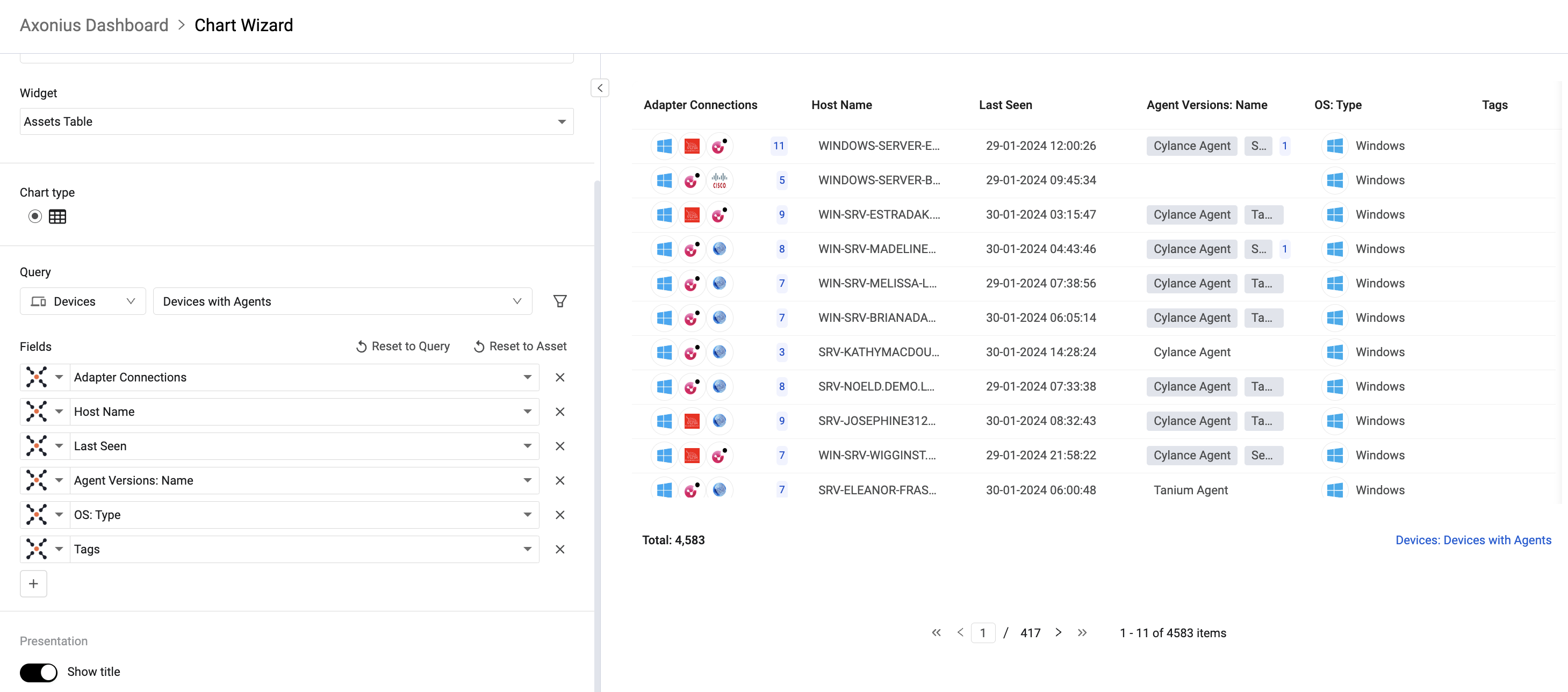Click Cisco adapter icon for WINDOWS-SERVER-B

[x=719, y=180]
